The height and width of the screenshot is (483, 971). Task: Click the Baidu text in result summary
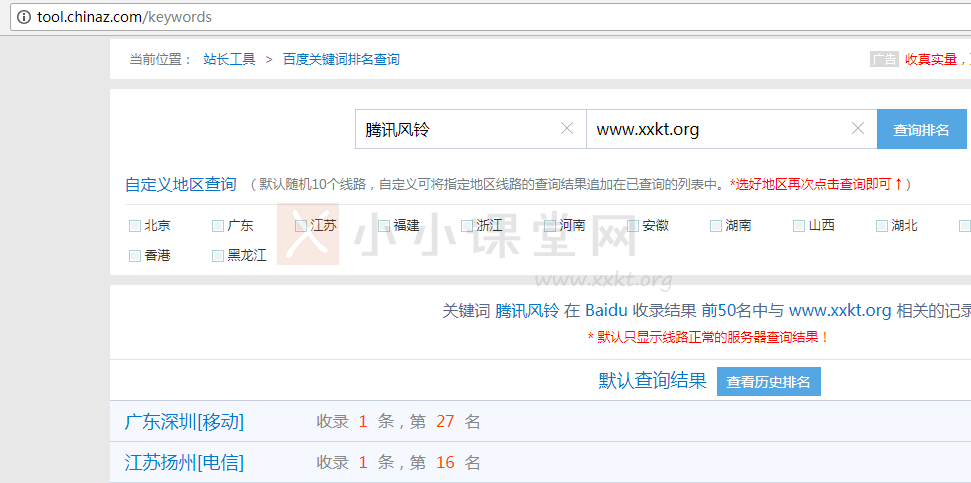pos(606,311)
